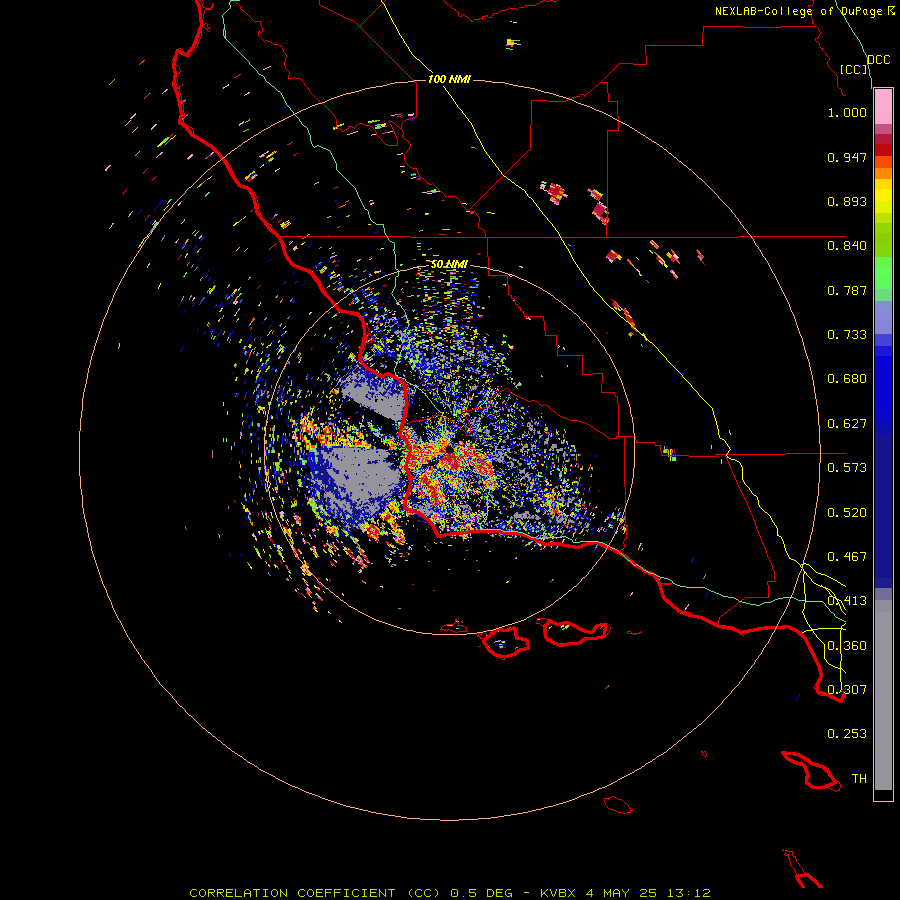Click the TH threshold label on the legend
The height and width of the screenshot is (900, 900).
point(859,779)
